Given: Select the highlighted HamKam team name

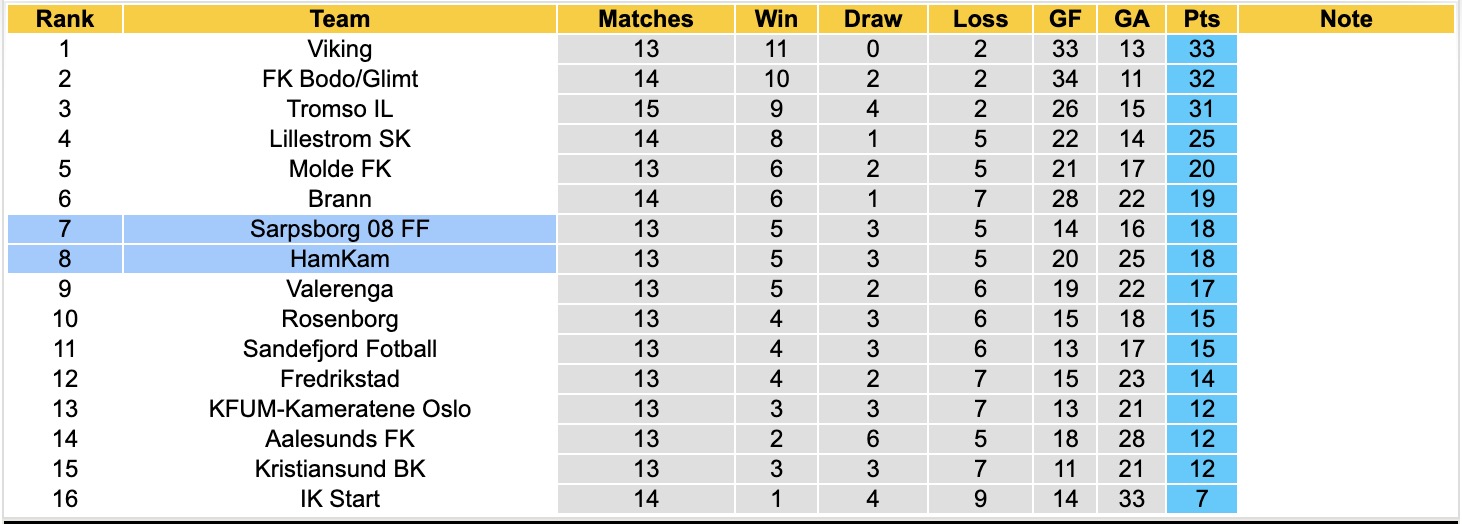Looking at the screenshot, I should pyautogui.click(x=340, y=259).
